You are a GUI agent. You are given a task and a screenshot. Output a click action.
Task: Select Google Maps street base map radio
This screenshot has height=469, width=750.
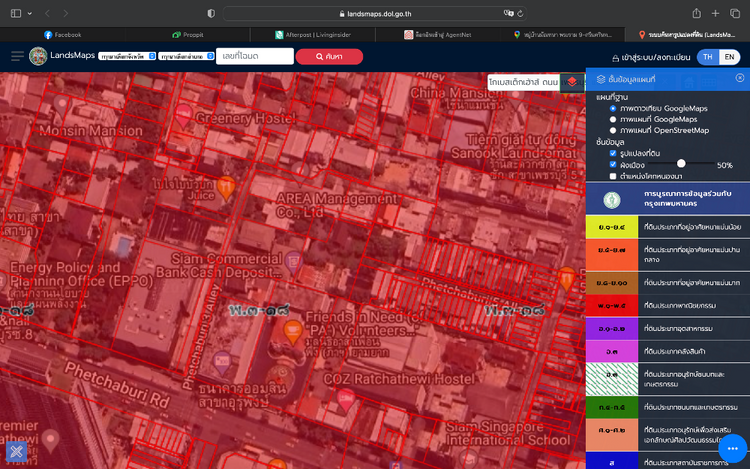[613, 119]
